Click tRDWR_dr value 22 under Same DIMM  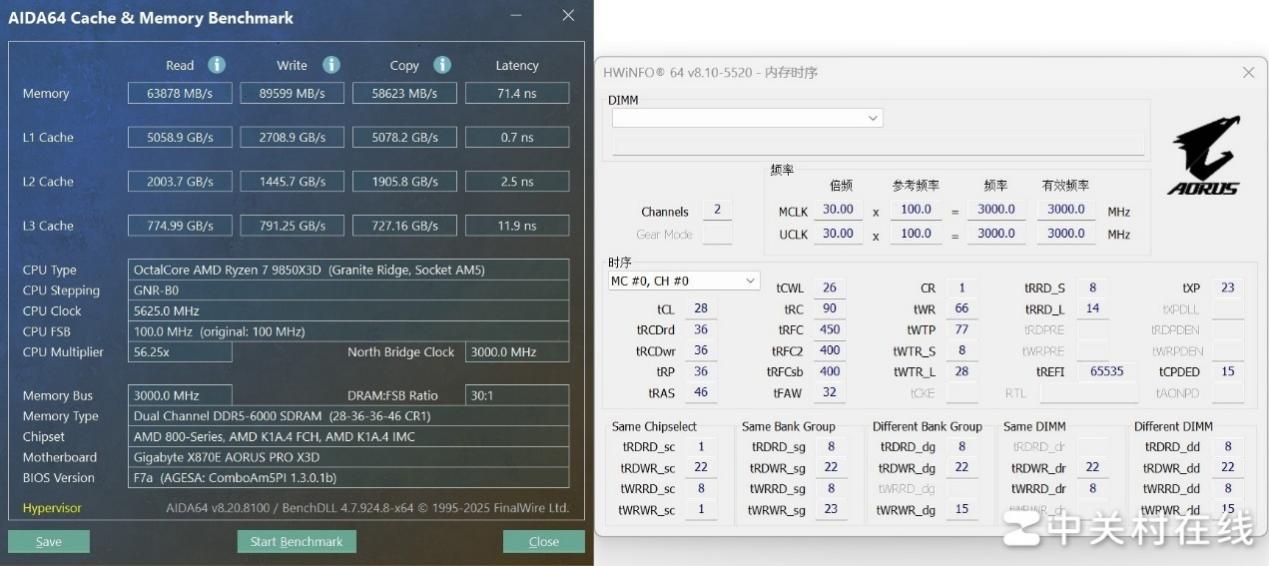1092,468
